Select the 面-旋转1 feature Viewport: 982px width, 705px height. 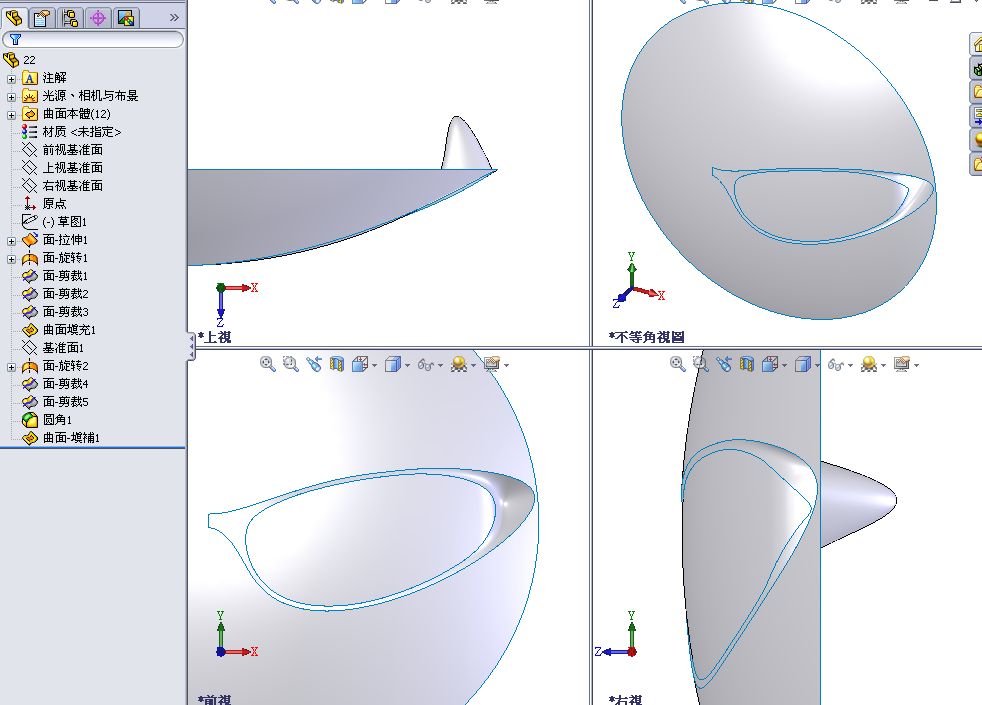point(55,258)
